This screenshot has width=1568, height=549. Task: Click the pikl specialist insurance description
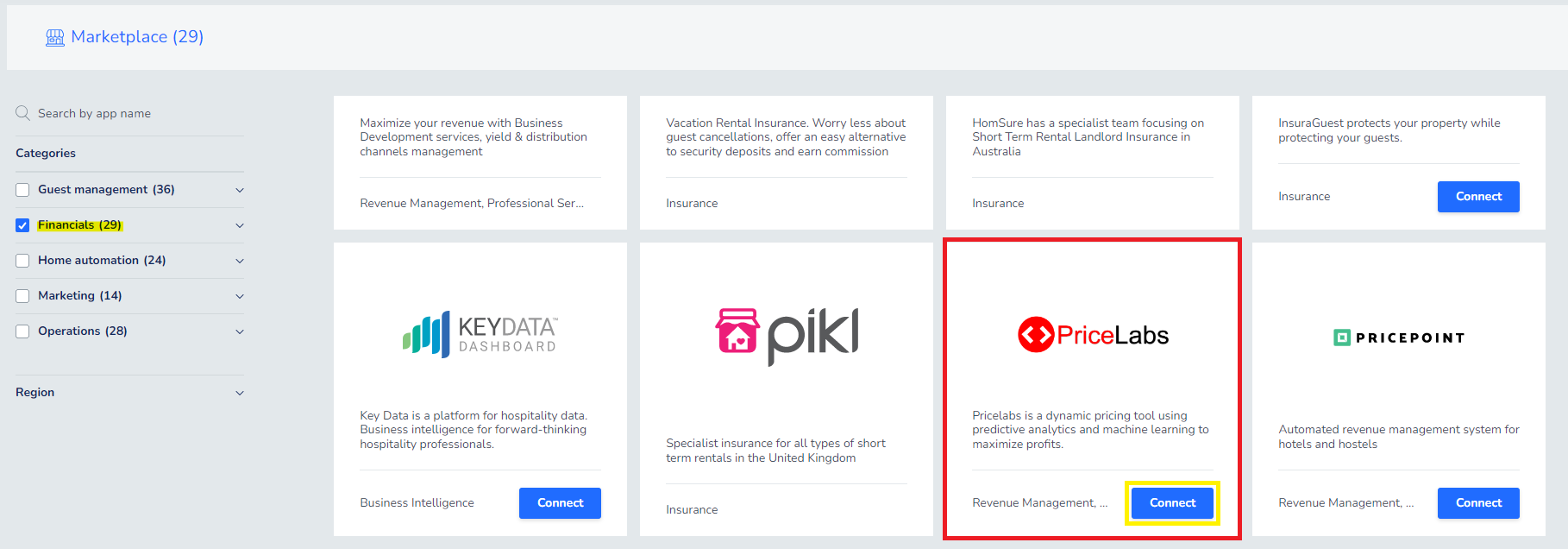775,451
